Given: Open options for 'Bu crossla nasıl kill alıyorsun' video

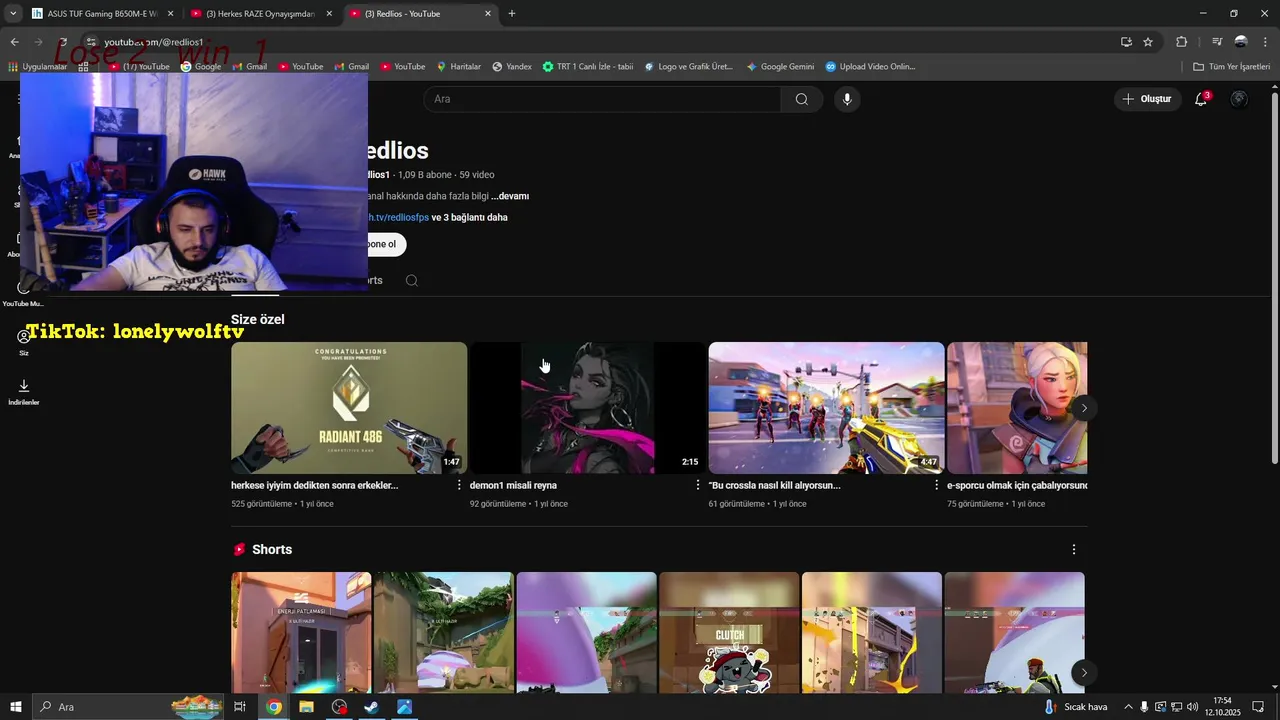Looking at the screenshot, I should tap(937, 485).
